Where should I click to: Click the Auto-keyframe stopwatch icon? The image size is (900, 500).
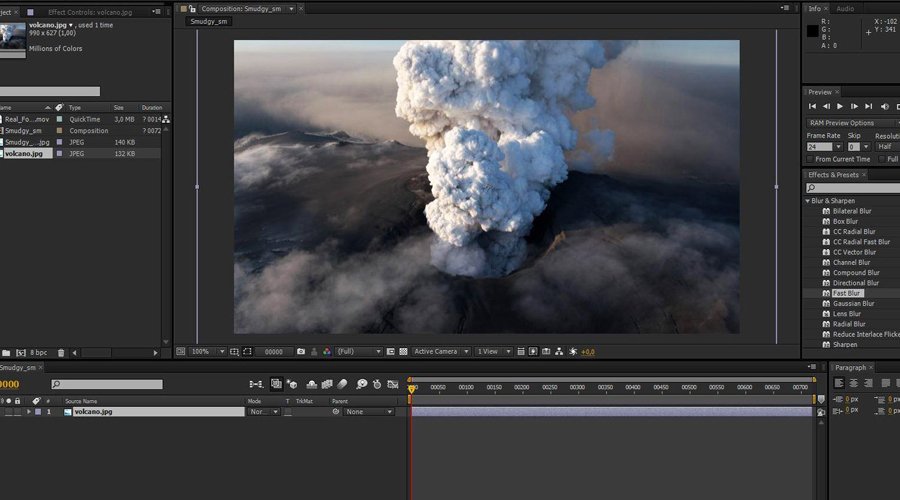377,384
